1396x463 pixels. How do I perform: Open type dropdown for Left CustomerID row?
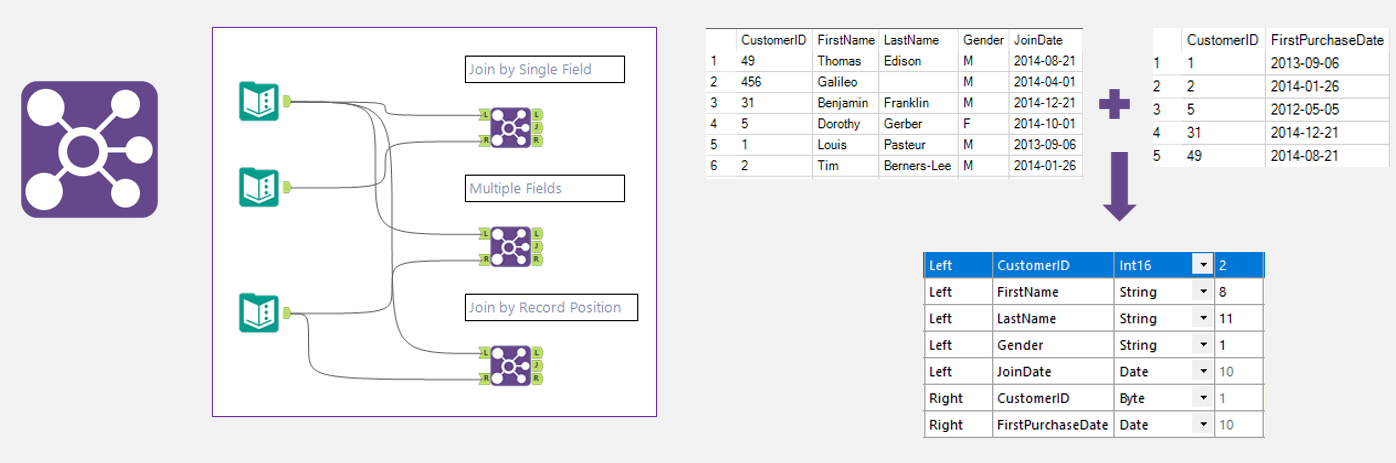point(1201,266)
